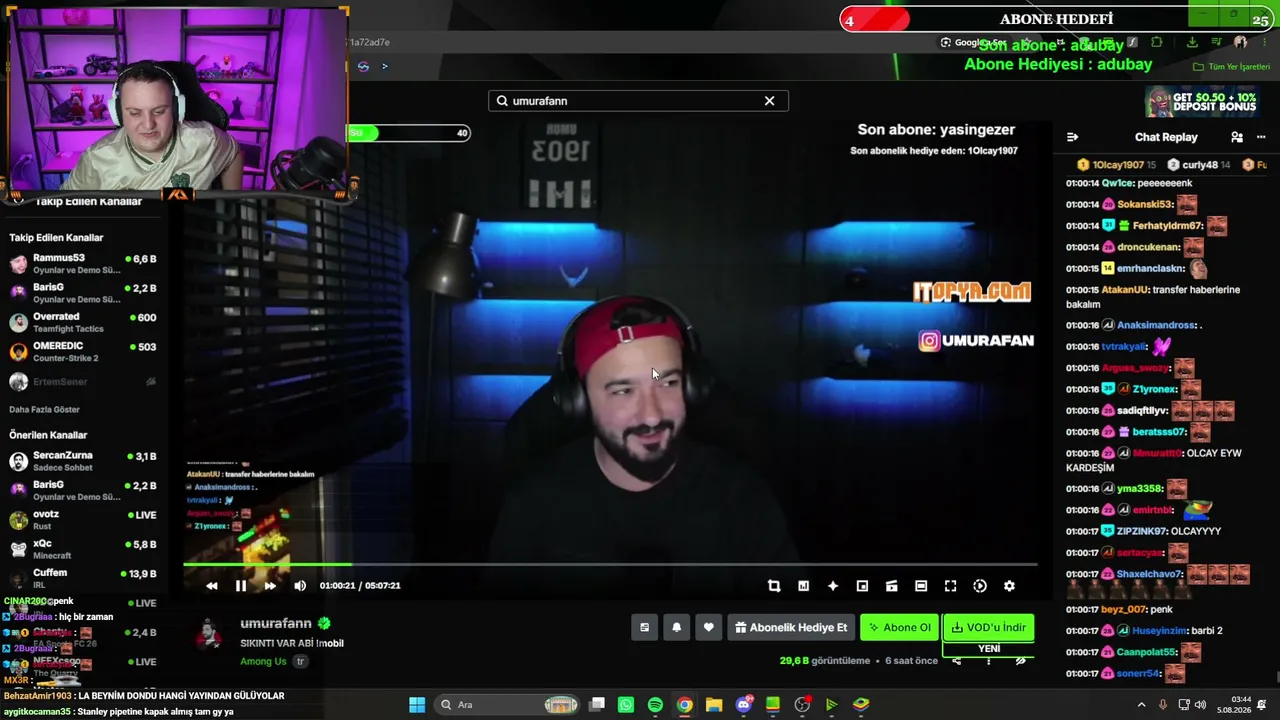The image size is (1280, 720).
Task: Open File Explorer from taskbar
Action: coord(714,705)
